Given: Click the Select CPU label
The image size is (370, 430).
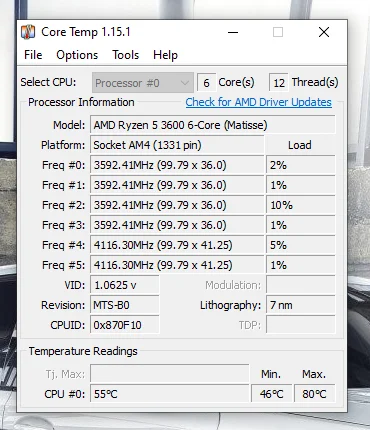Looking at the screenshot, I should coord(48,82).
